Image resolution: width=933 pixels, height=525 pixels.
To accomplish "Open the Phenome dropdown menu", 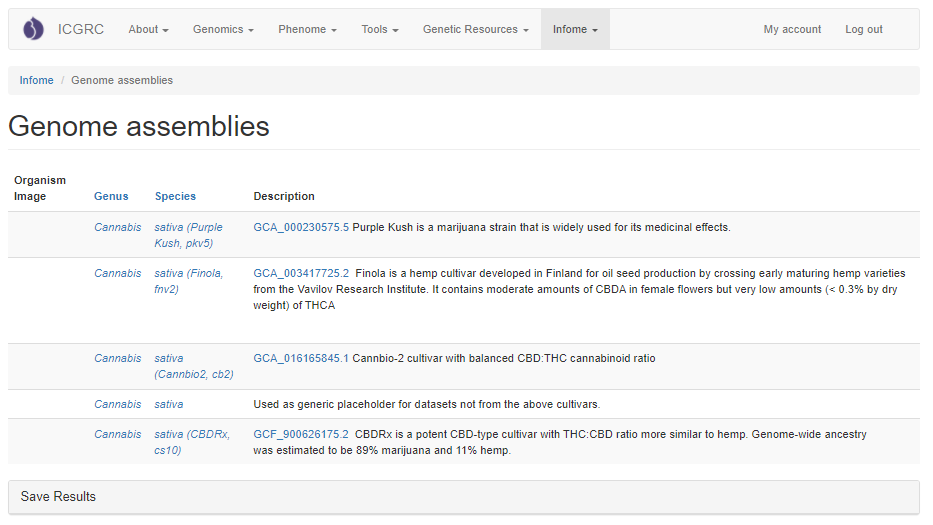I will click(x=307, y=30).
